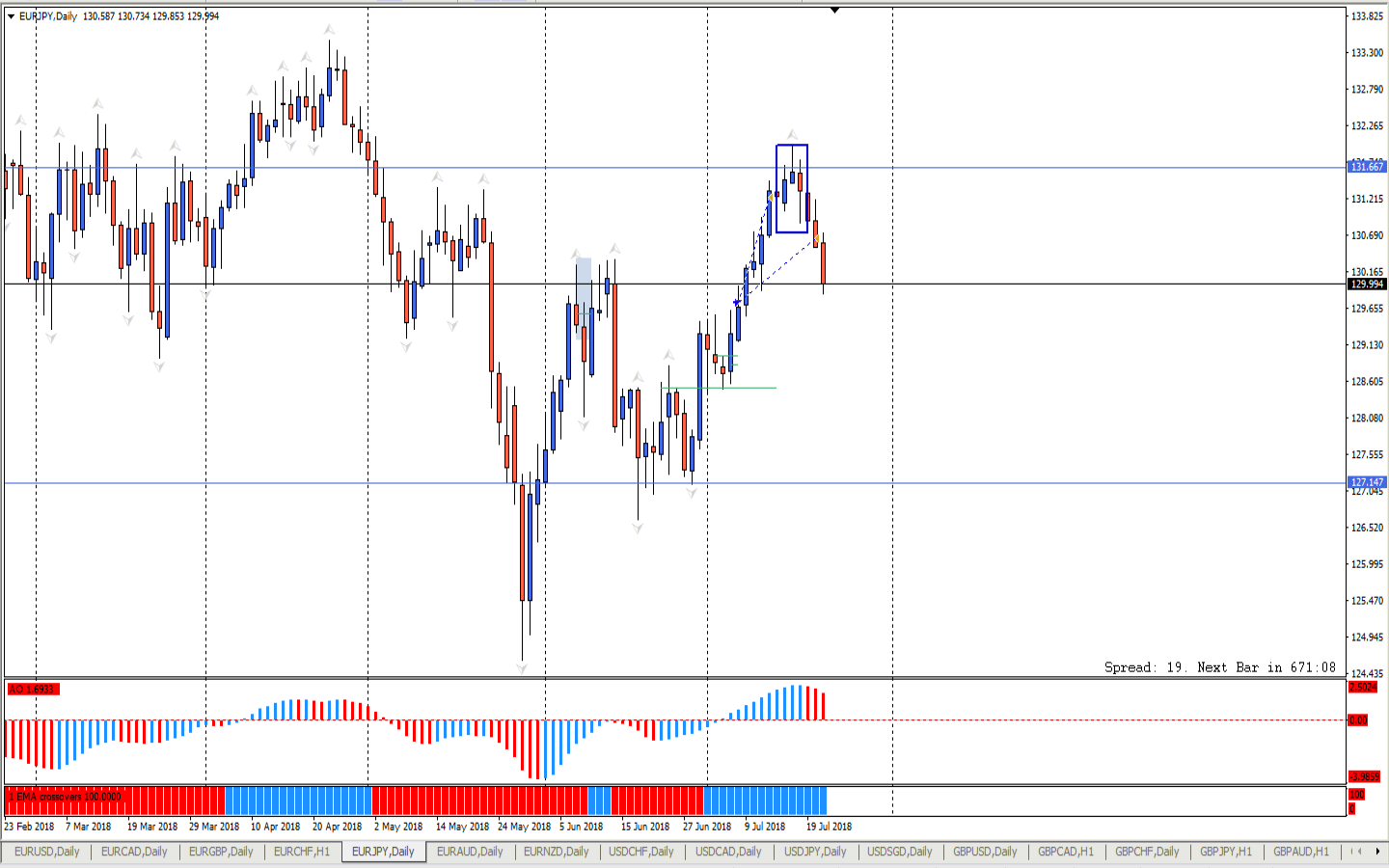Click the 133.825 price scale value
This screenshot has width=1389, height=868.
pos(1367,16)
